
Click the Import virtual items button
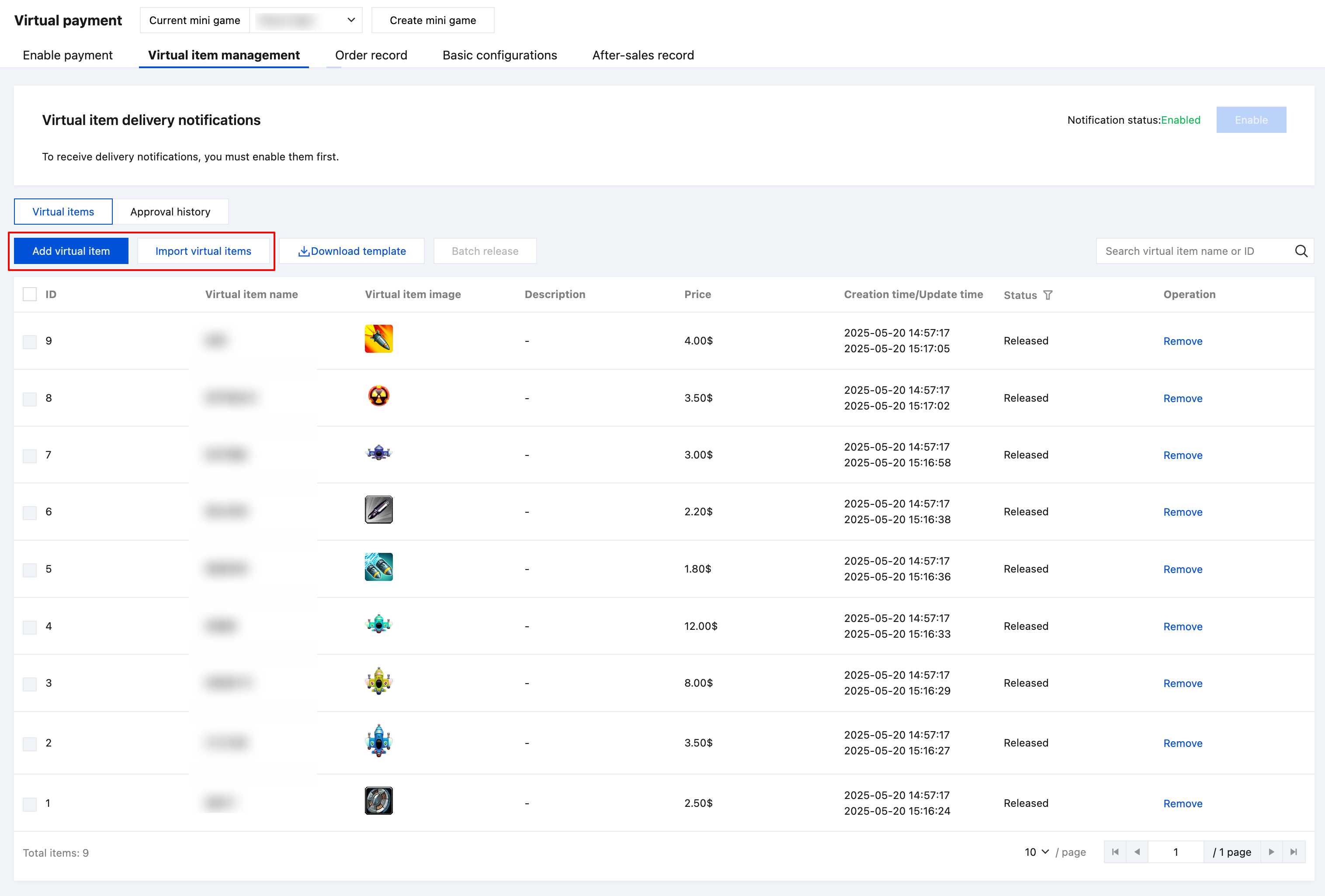coord(203,251)
